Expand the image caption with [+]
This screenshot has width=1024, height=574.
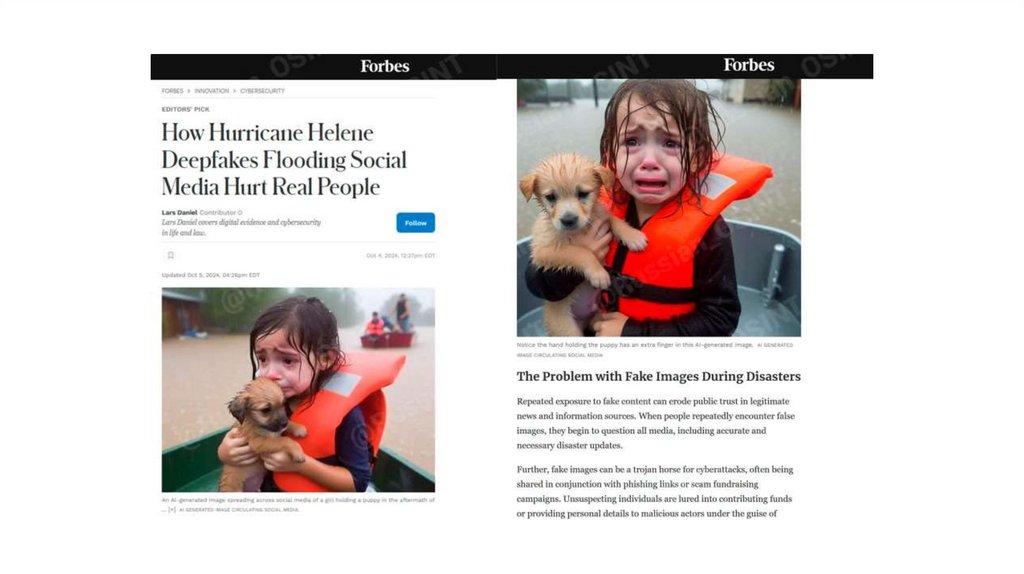click(x=172, y=509)
